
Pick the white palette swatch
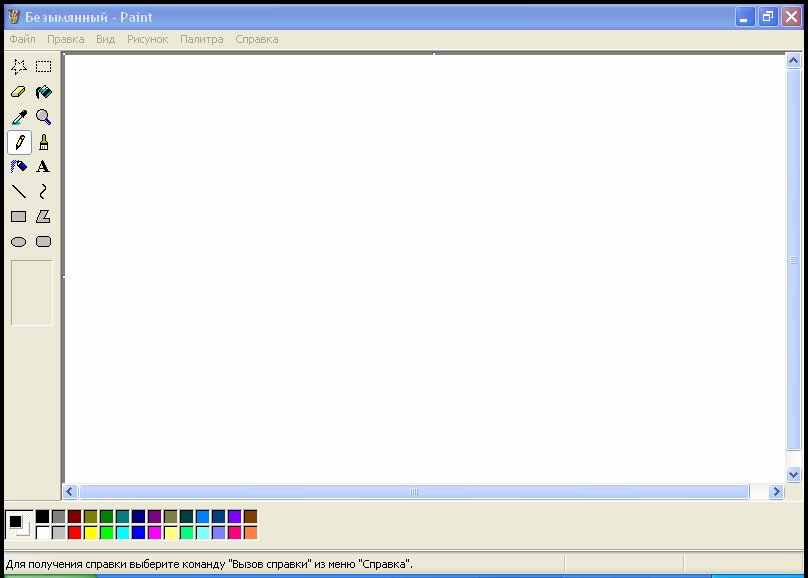pyautogui.click(x=43, y=532)
